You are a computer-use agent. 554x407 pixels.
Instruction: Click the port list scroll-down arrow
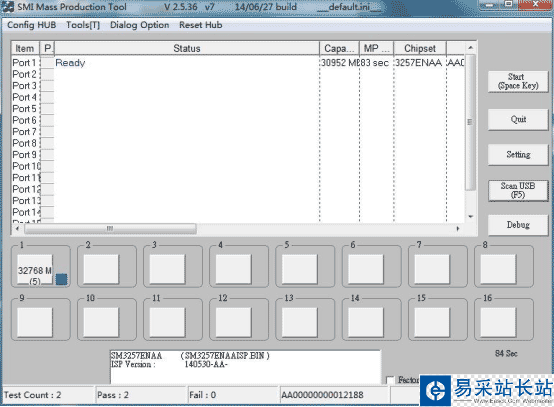coord(471,217)
